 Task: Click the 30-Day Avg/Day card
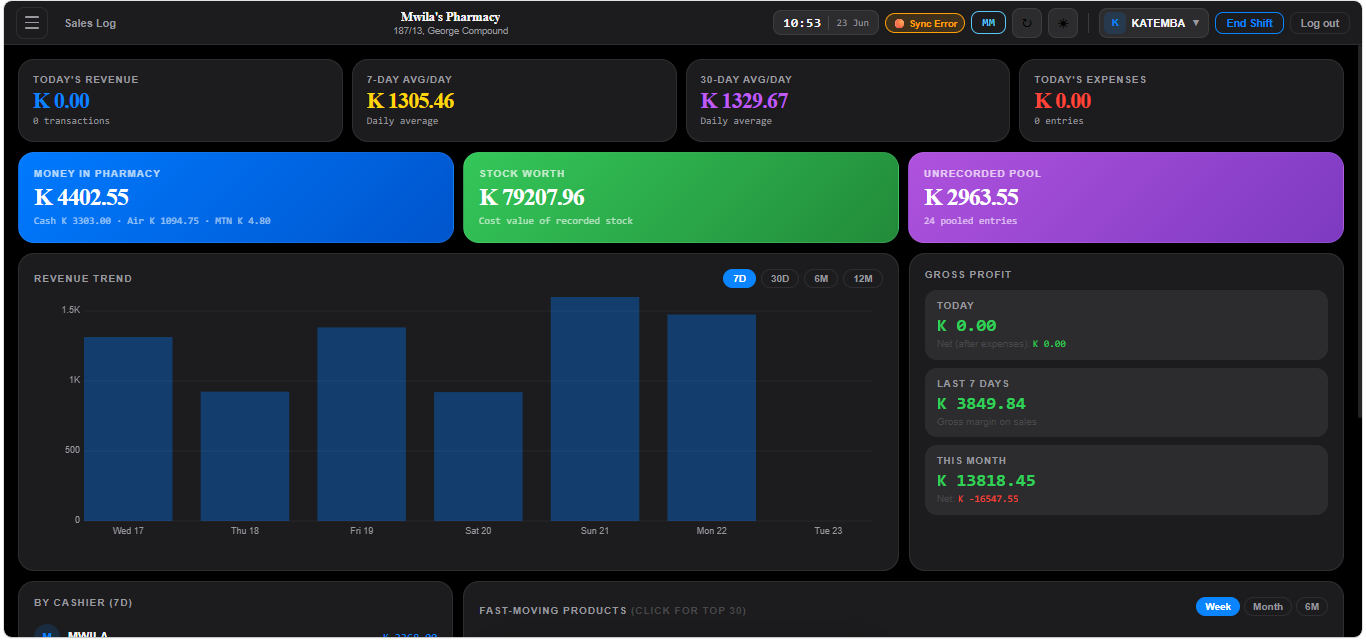click(848, 100)
